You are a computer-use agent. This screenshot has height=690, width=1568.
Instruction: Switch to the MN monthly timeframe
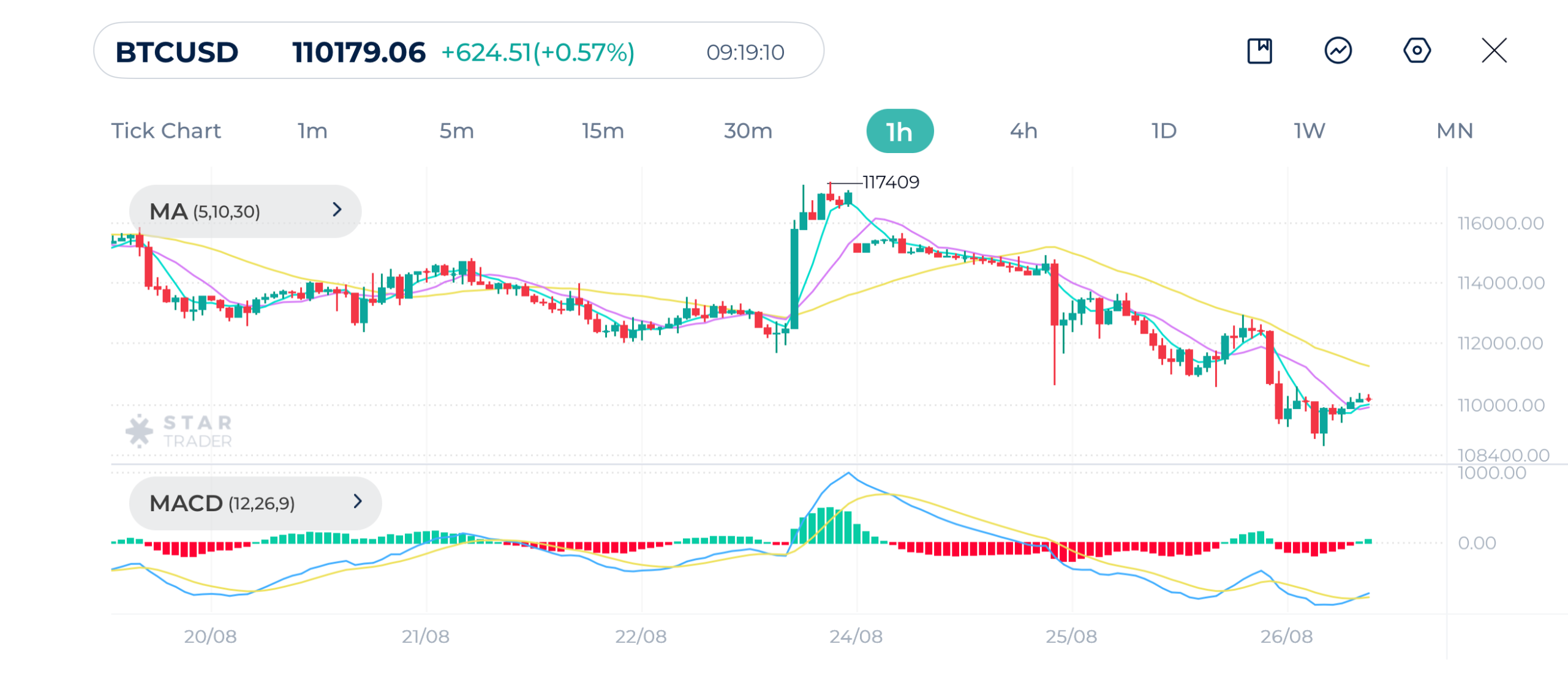[x=1455, y=130]
